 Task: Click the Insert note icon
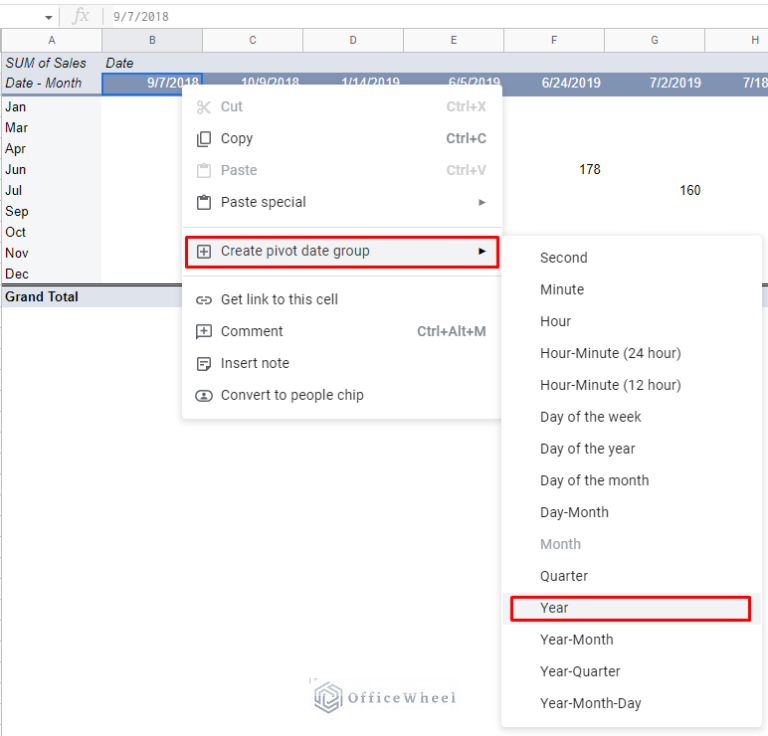click(x=204, y=363)
